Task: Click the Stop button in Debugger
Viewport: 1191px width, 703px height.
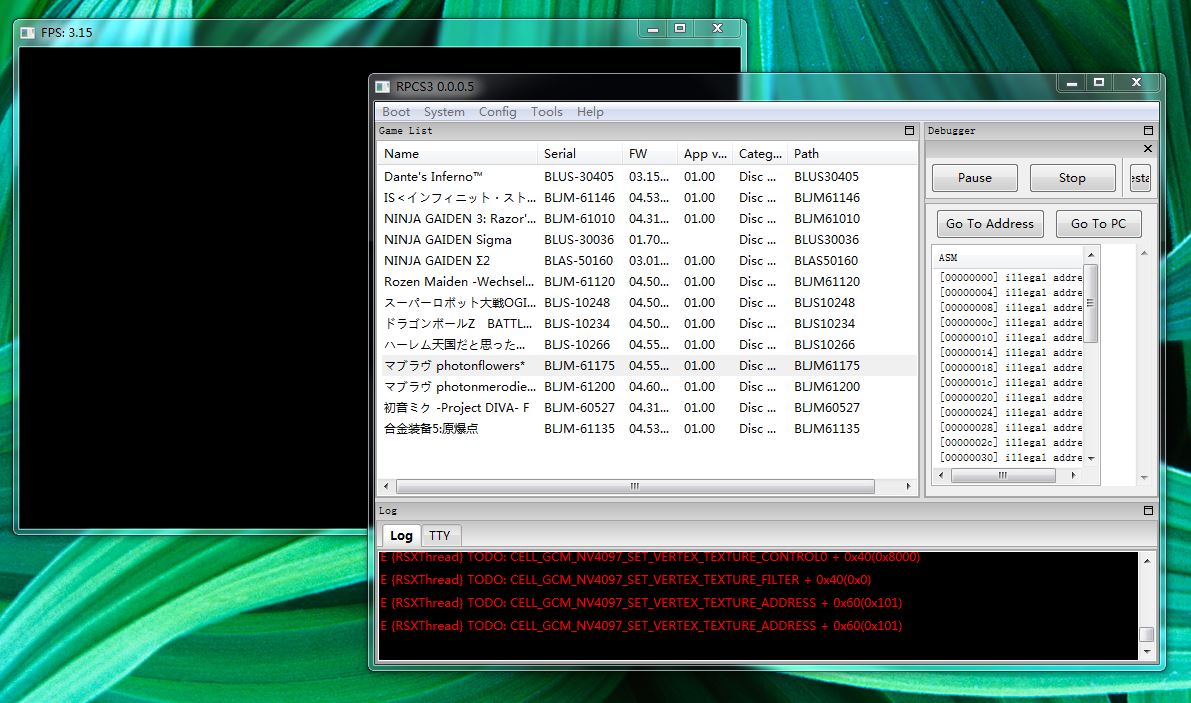Action: (x=1072, y=178)
